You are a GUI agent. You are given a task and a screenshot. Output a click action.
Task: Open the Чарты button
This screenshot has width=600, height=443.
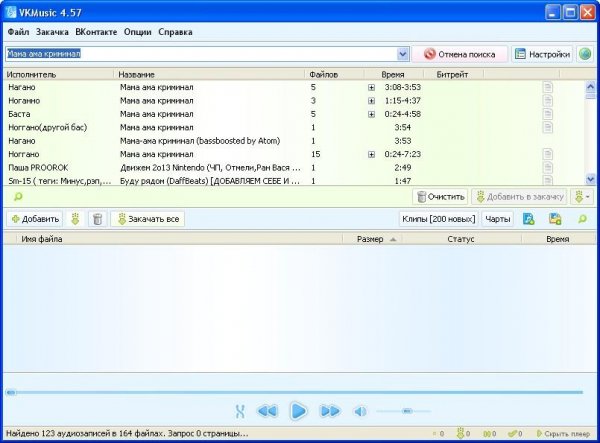tap(497, 219)
